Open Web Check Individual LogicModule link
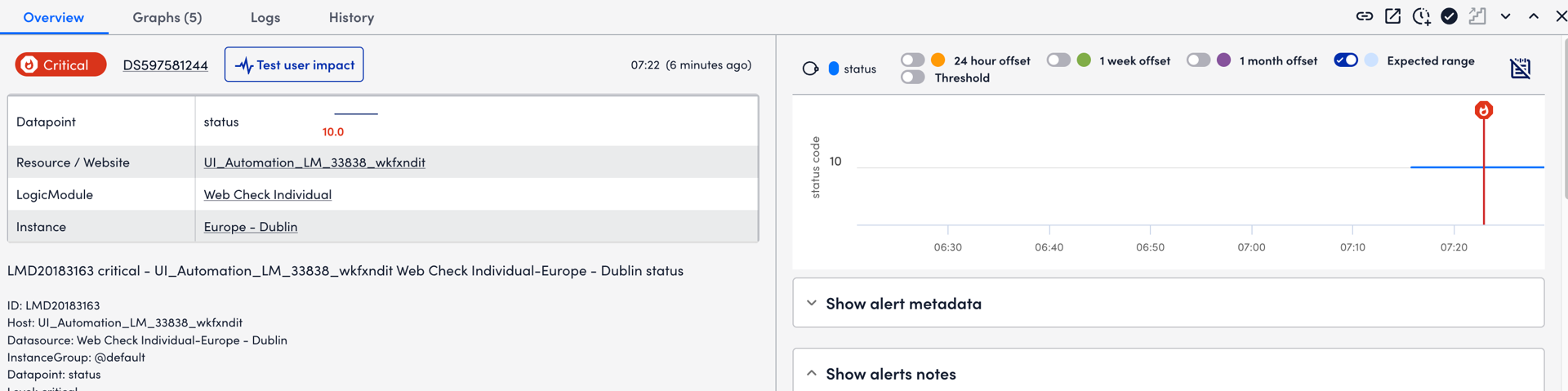The height and width of the screenshot is (391, 1568). point(268,194)
